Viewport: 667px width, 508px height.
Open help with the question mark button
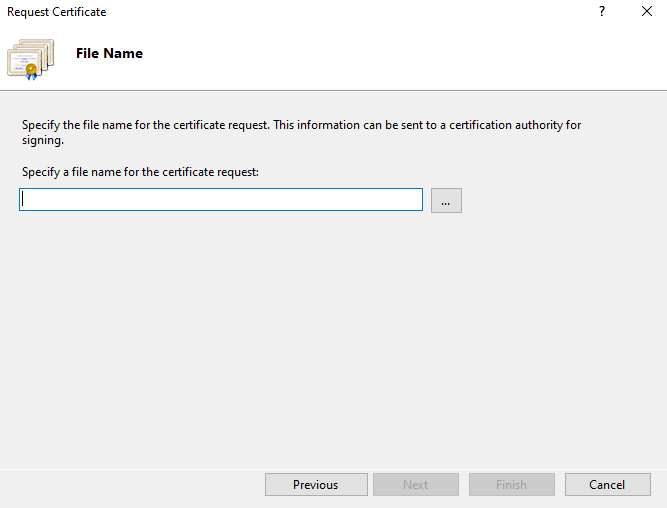tap(602, 12)
